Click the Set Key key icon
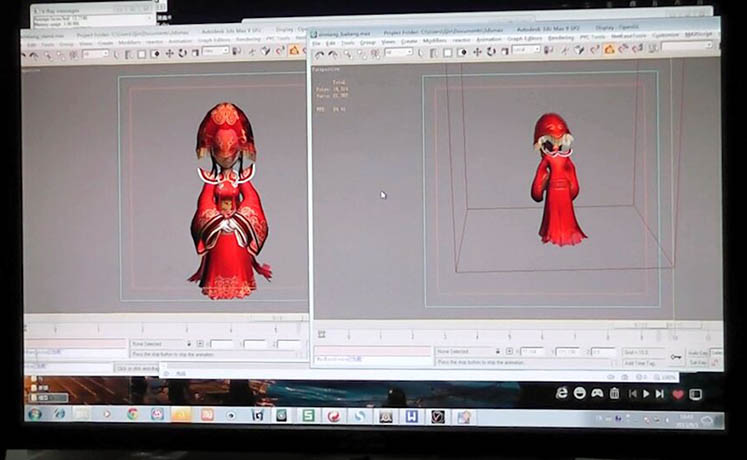The image size is (747, 460). point(676,357)
